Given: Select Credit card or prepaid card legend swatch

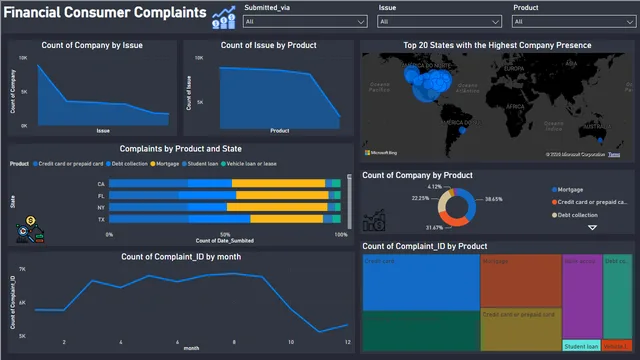Looking at the screenshot, I should [x=36, y=164].
